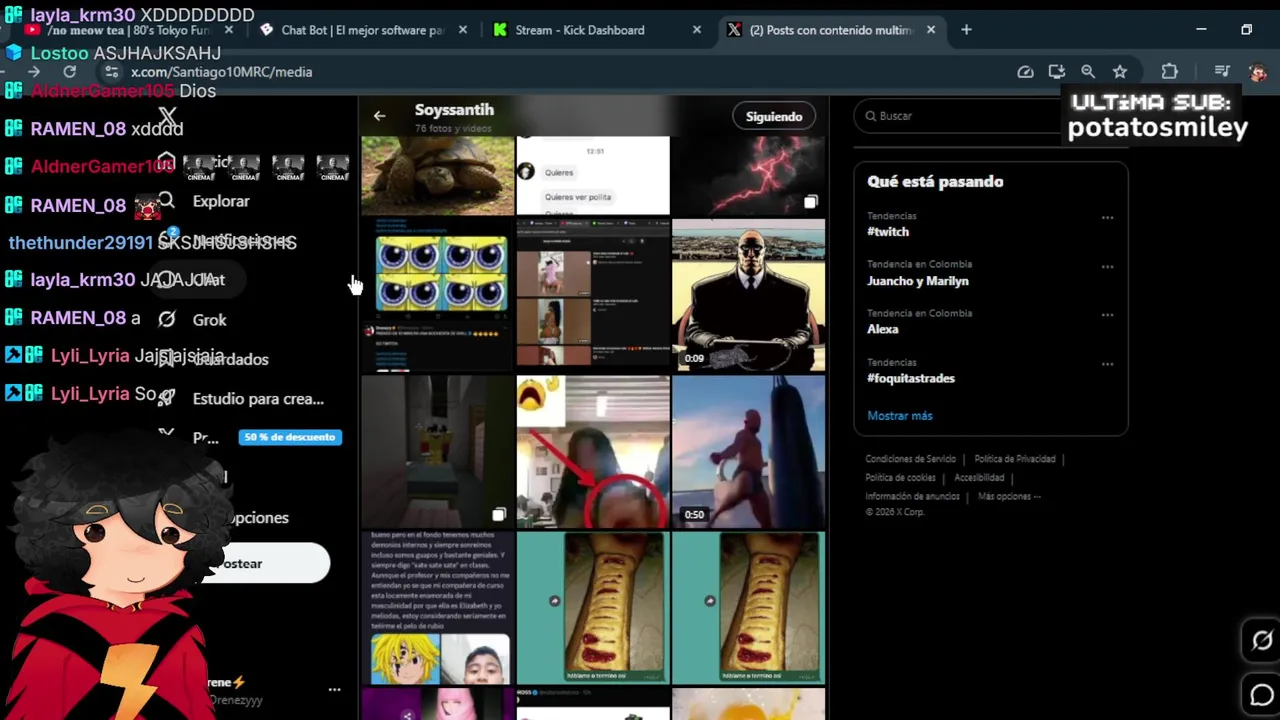Open more options for the Alexa trend

coord(1107,315)
